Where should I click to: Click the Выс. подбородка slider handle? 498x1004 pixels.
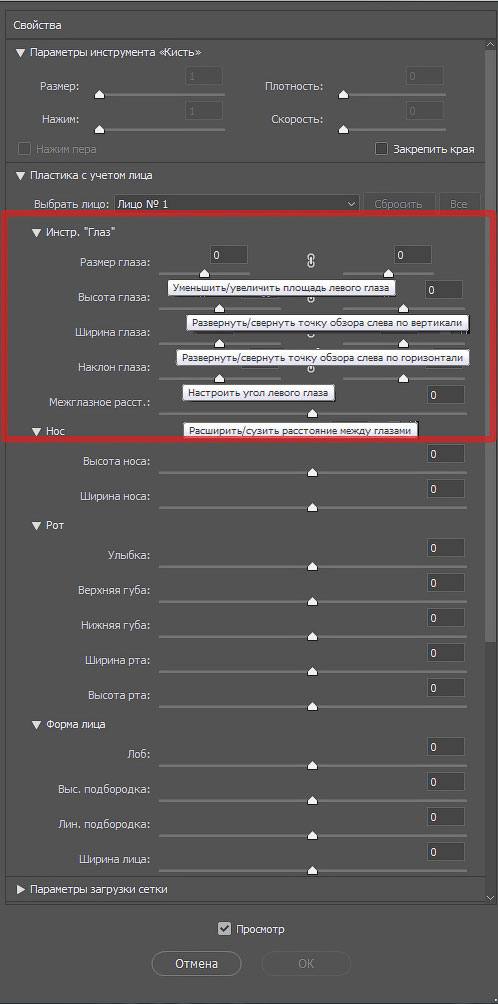312,800
